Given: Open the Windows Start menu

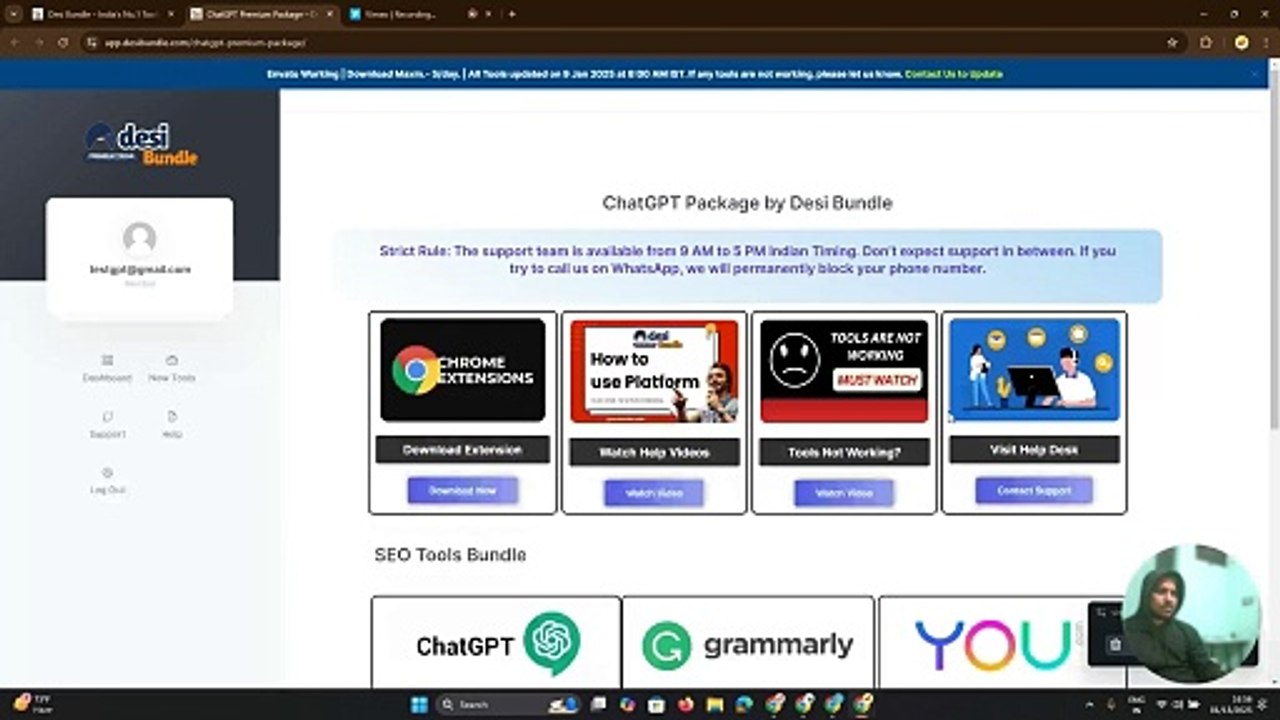Looking at the screenshot, I should click(x=419, y=704).
